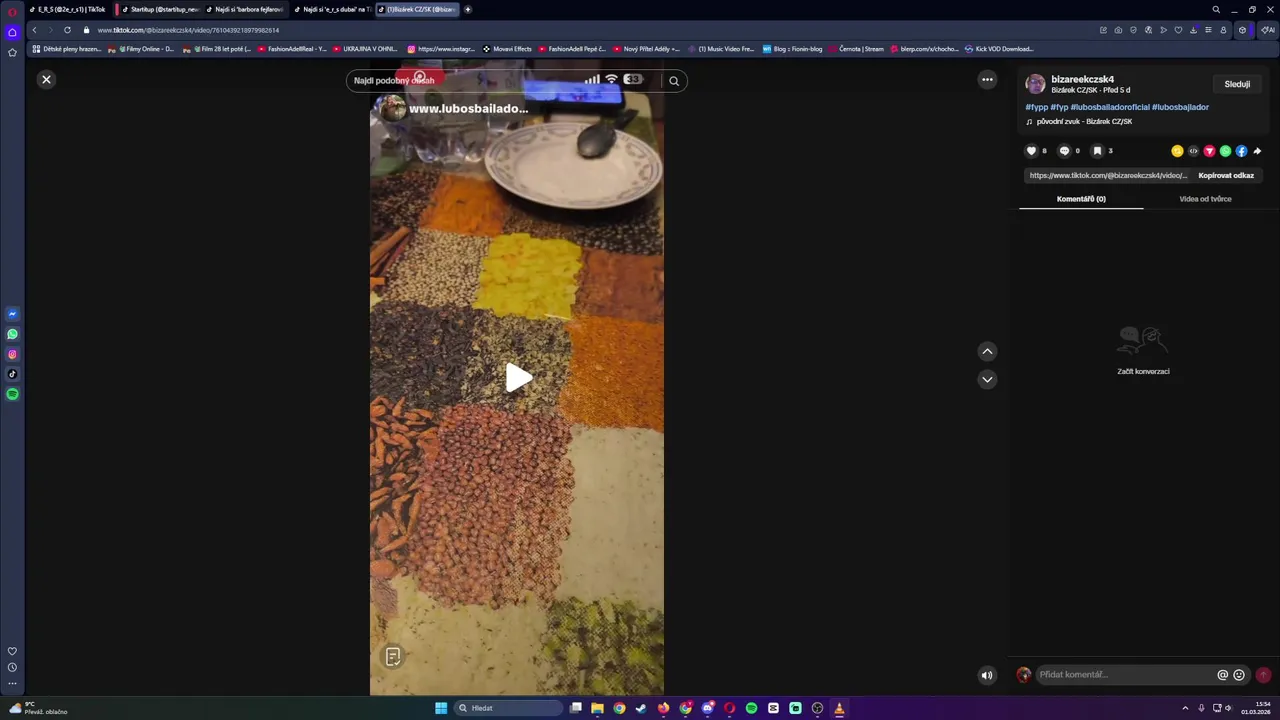Open Spotify in Opera sidebar

[12, 394]
